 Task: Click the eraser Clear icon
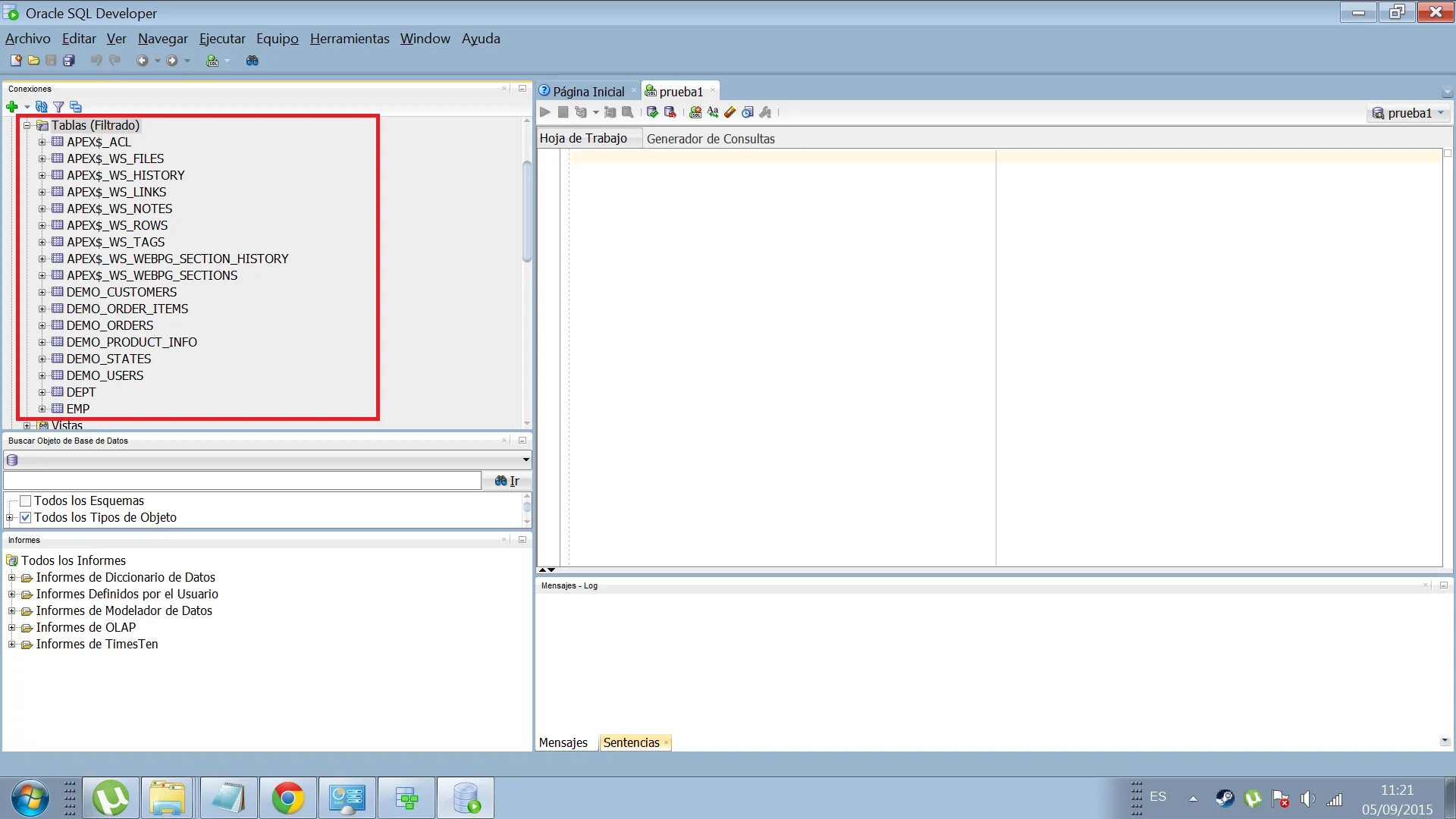[x=730, y=112]
